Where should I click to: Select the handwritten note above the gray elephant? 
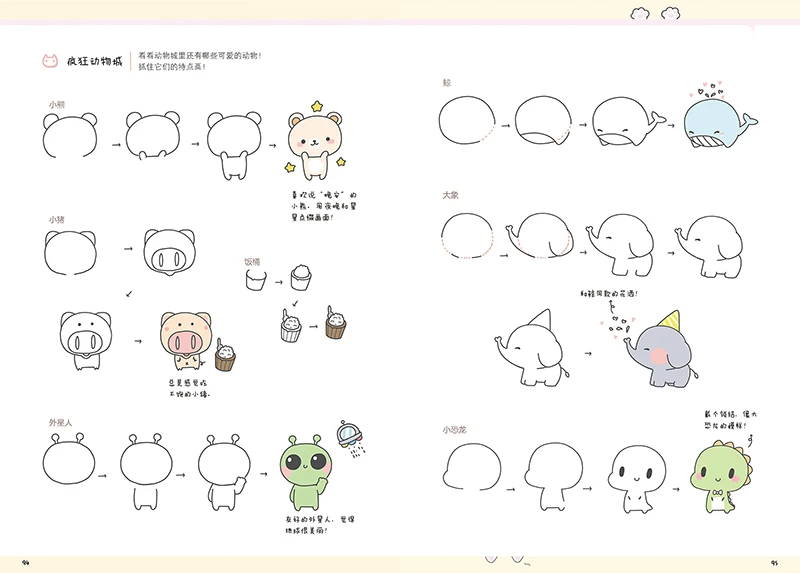pyautogui.click(x=609, y=294)
